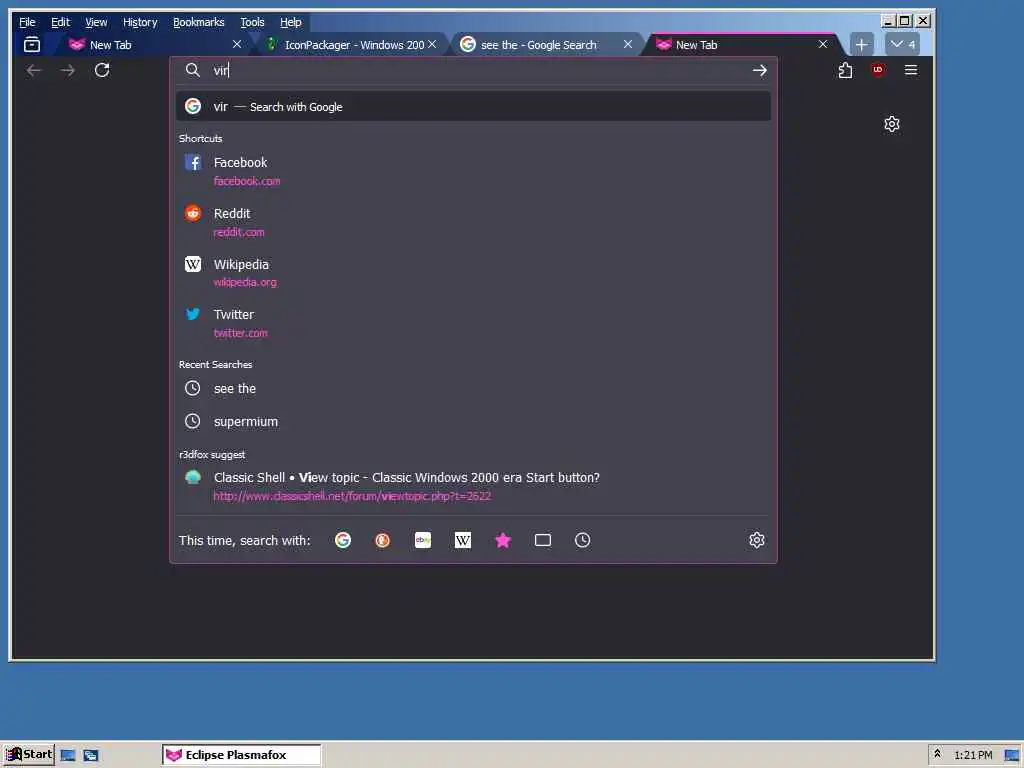
Task: Search this time with Wikipedia icon
Action: point(463,540)
